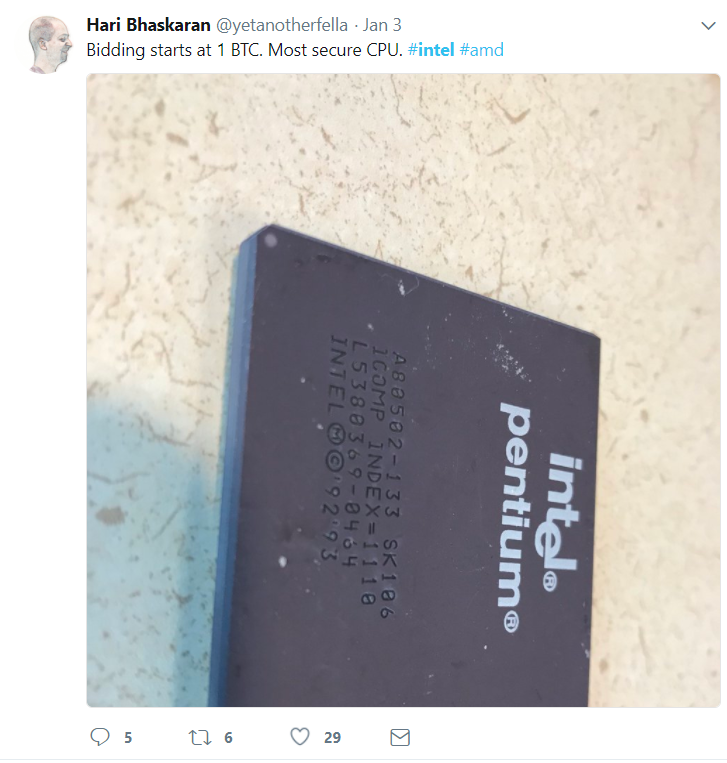
Task: Open the #intel hashtag
Action: (x=431, y=50)
